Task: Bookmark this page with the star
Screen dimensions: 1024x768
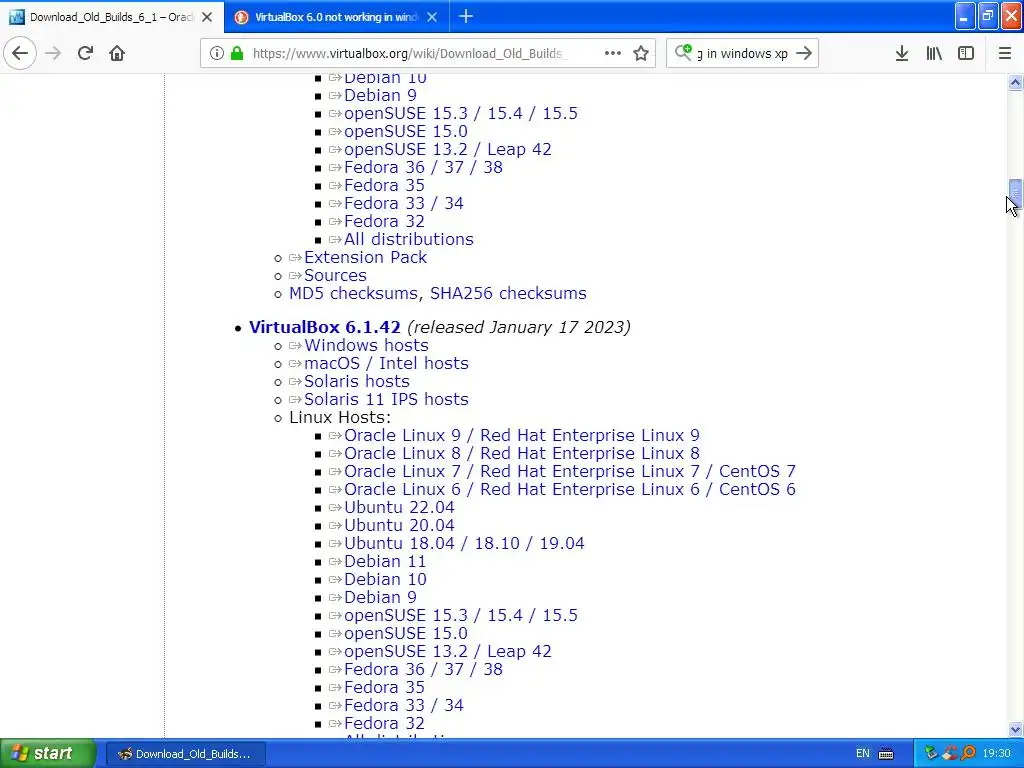Action: pyautogui.click(x=641, y=54)
